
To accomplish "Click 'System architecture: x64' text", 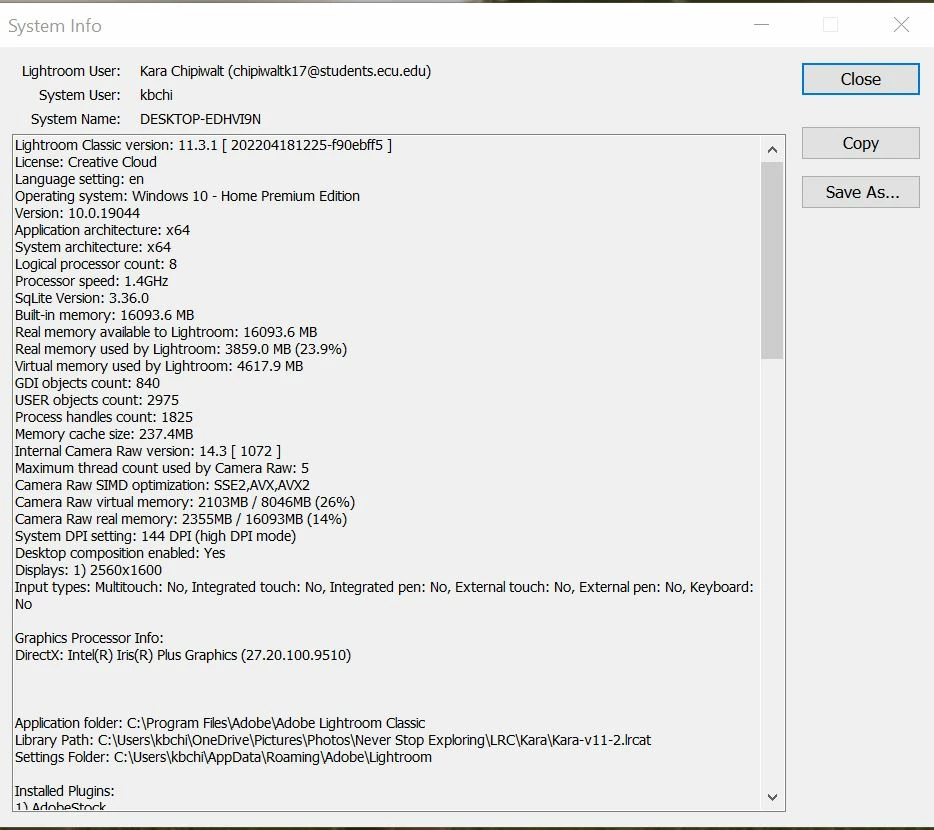I will (x=93, y=247).
